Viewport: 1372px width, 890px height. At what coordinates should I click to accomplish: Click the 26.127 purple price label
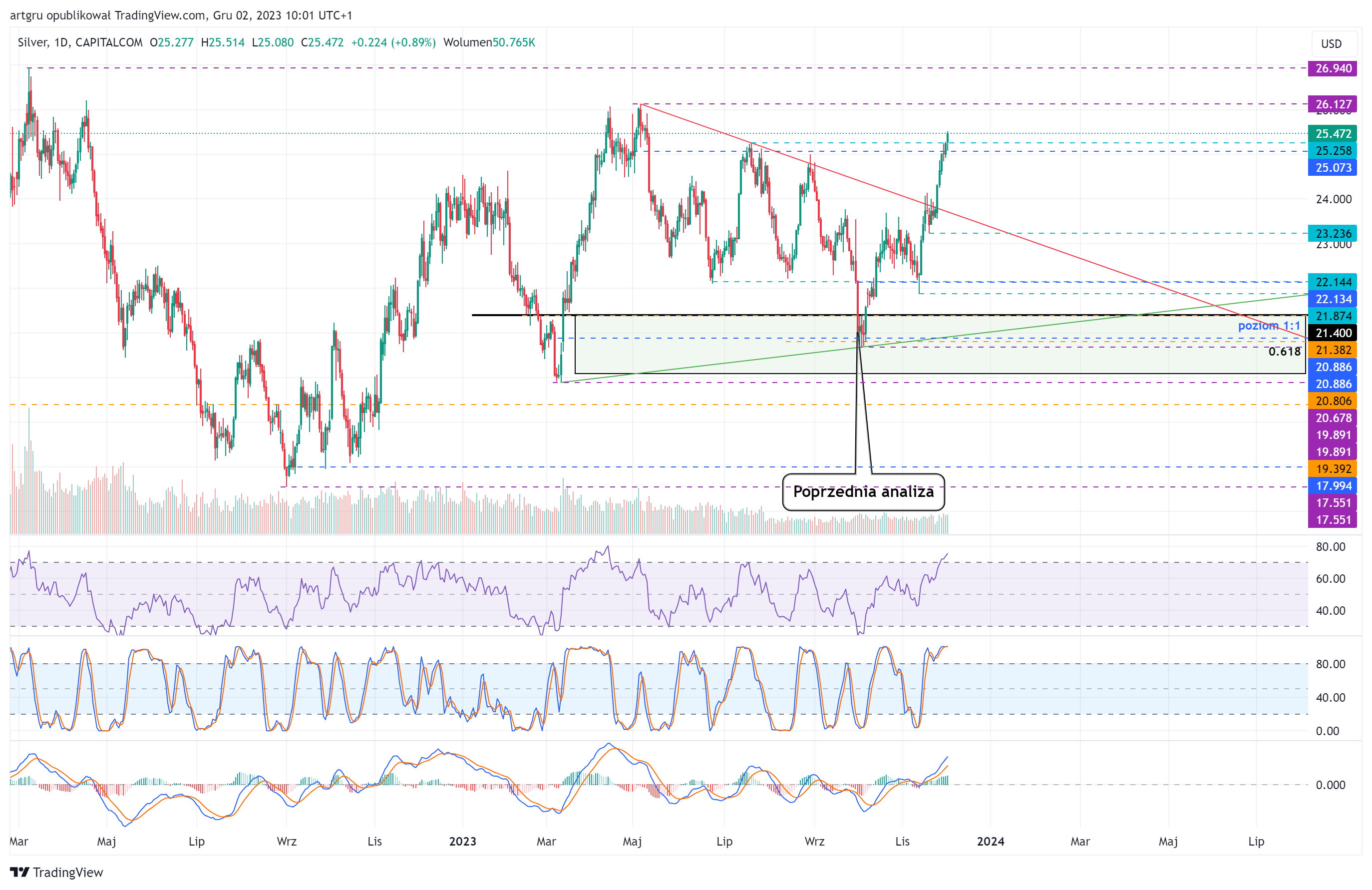click(1333, 104)
